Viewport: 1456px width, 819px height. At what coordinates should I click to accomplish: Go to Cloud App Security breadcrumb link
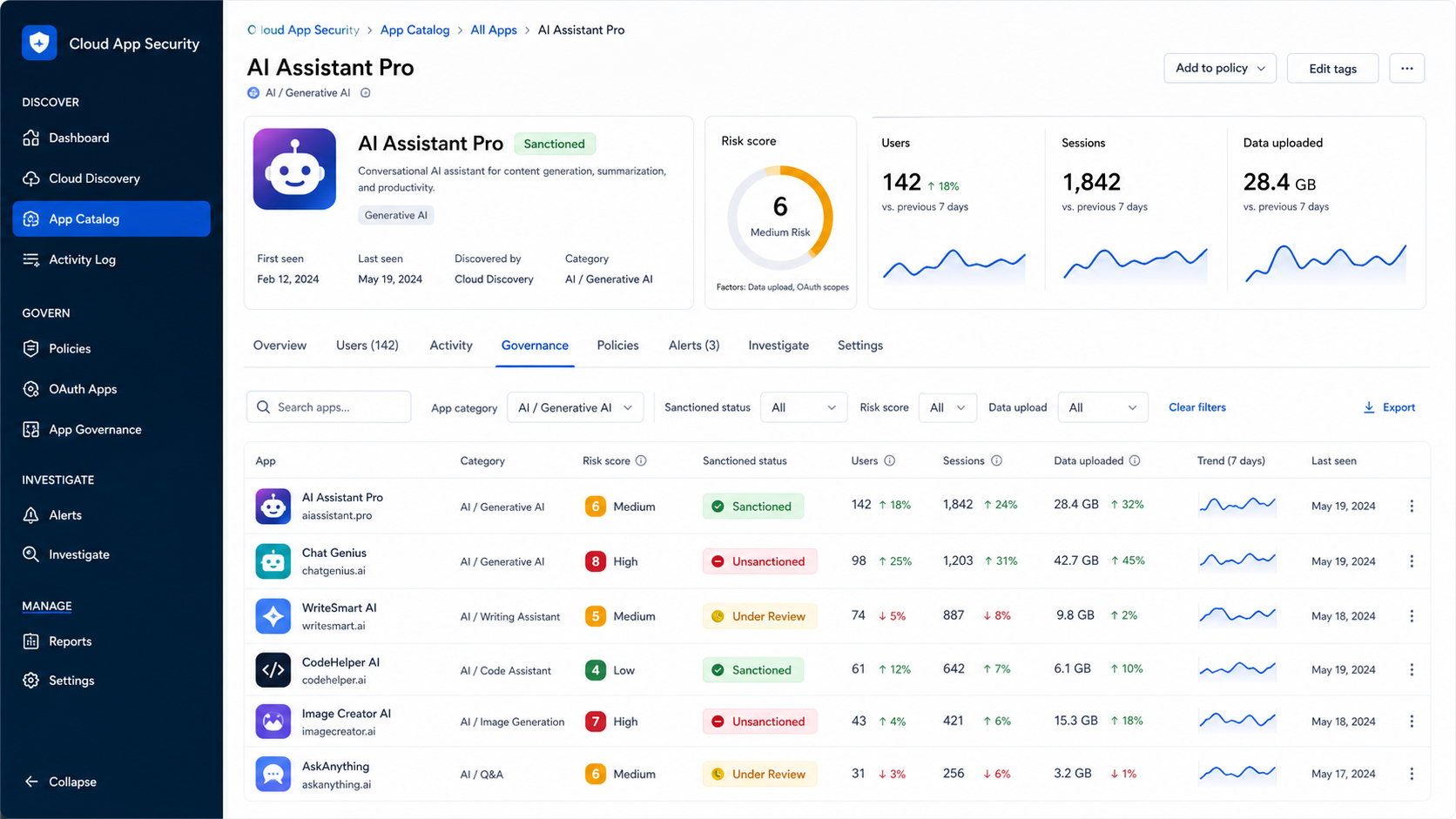(x=303, y=30)
